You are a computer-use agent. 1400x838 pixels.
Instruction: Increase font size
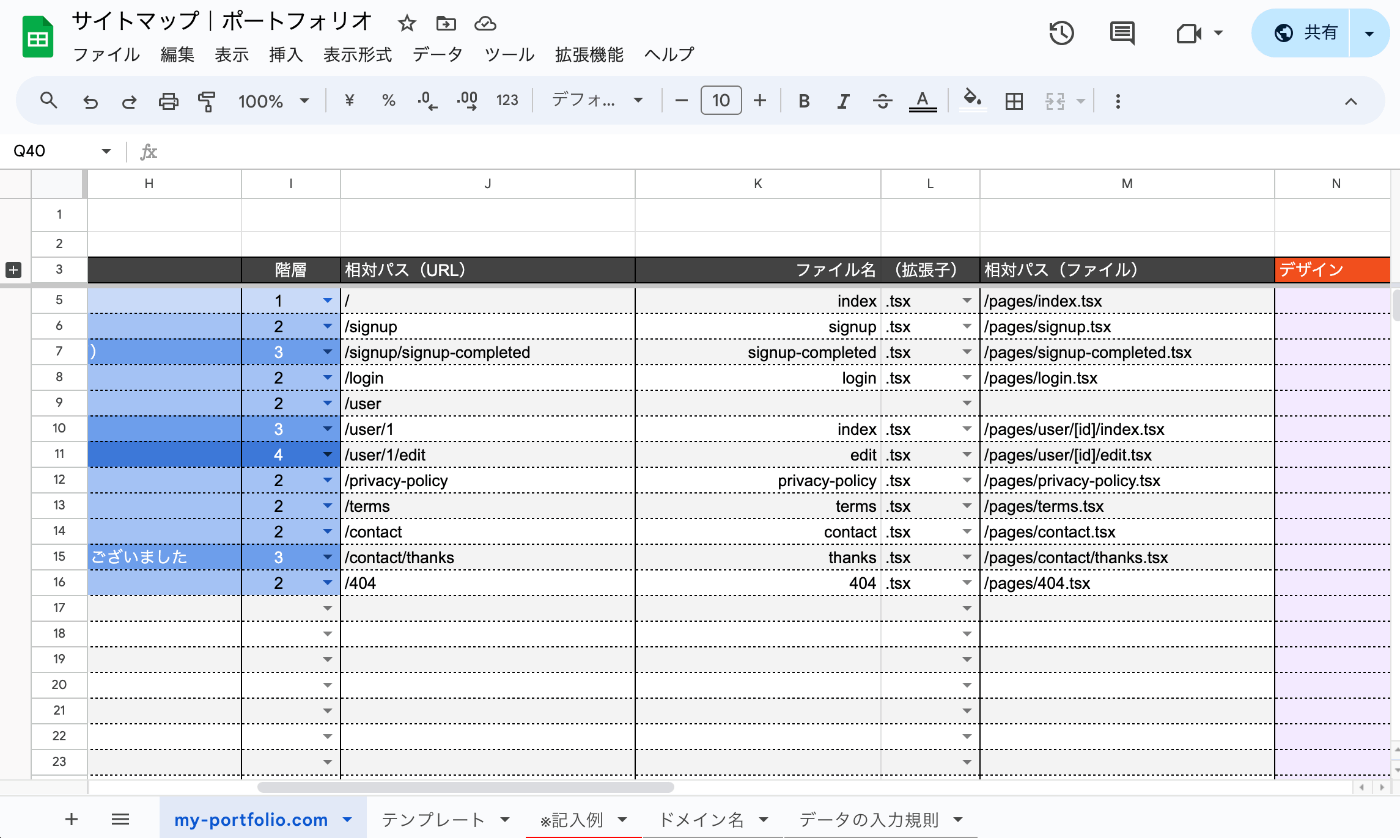coord(760,100)
